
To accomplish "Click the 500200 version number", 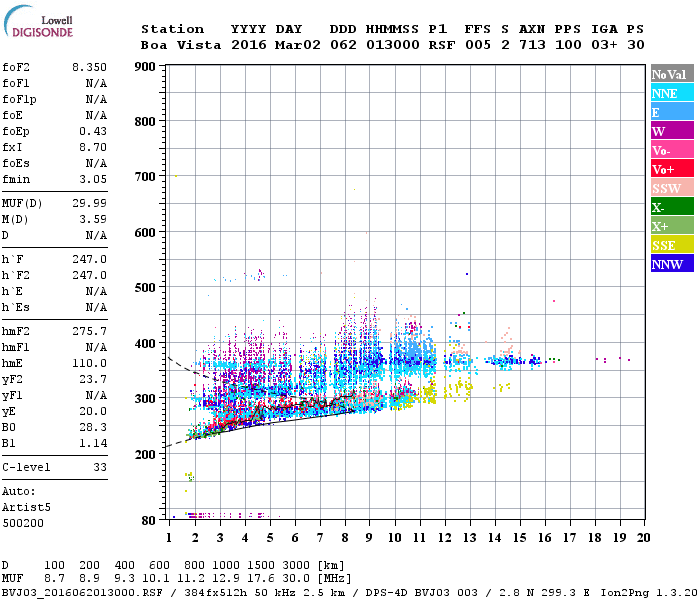I will pyautogui.click(x=23, y=523).
